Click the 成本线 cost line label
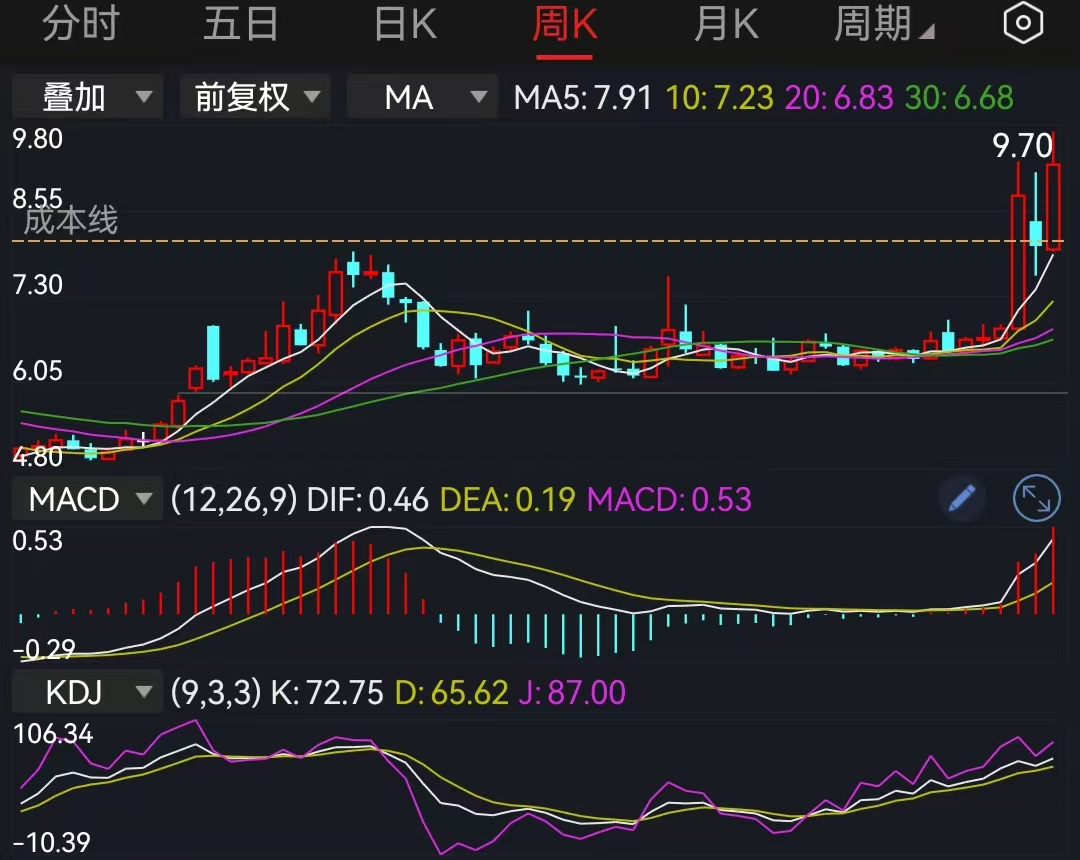The width and height of the screenshot is (1080, 860). [x=70, y=222]
